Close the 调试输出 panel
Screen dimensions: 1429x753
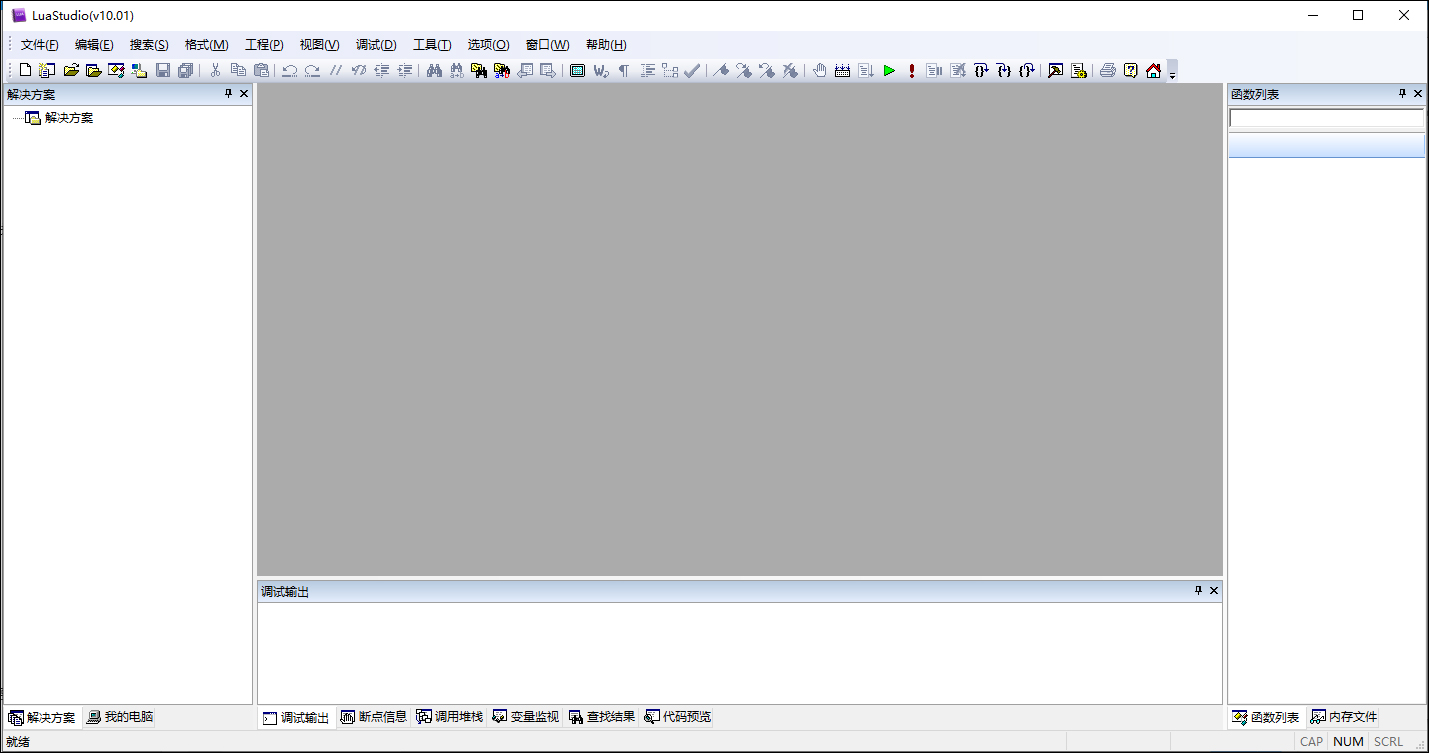point(1214,591)
